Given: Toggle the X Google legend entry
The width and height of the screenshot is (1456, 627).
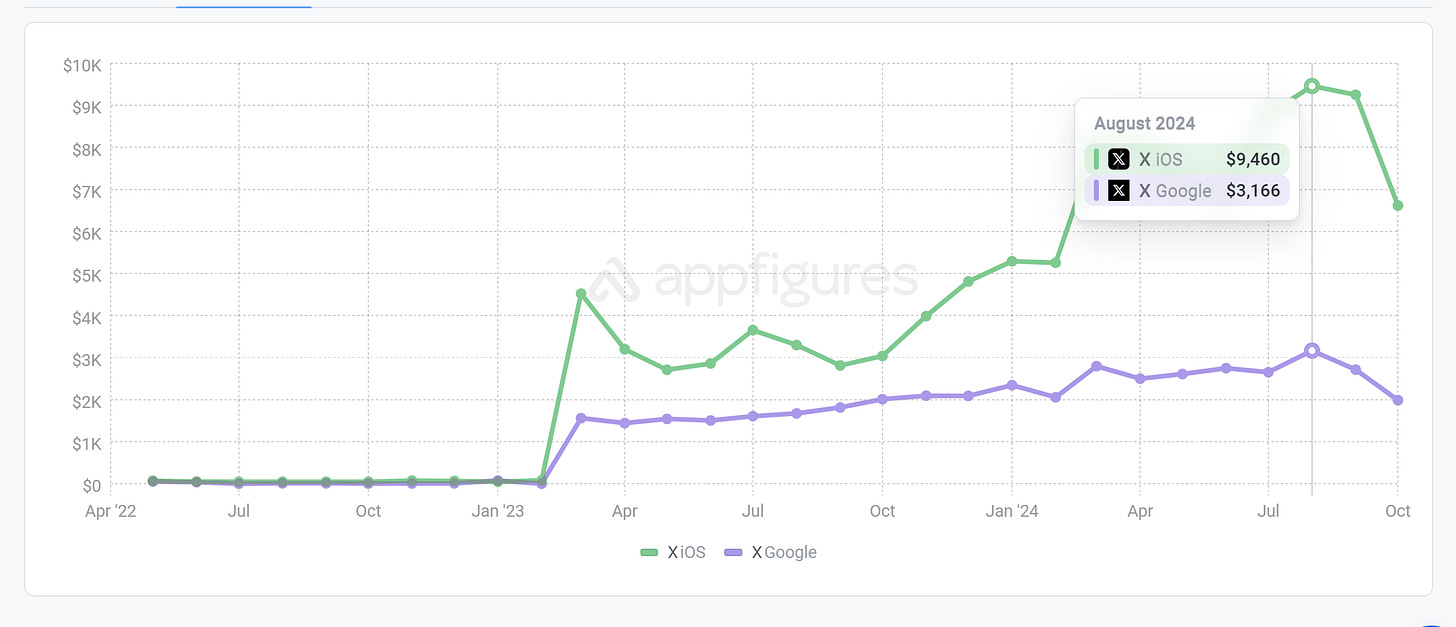Looking at the screenshot, I should [770, 552].
